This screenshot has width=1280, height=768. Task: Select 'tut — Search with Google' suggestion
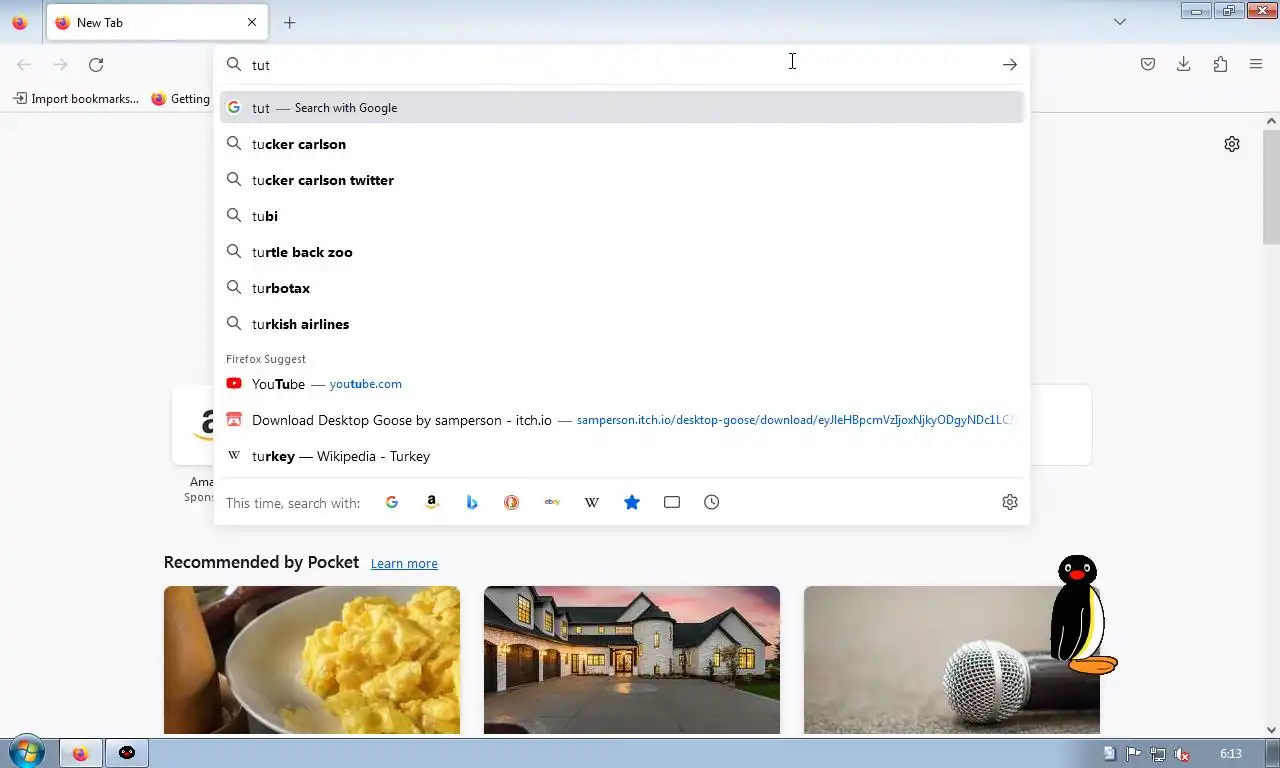(x=622, y=107)
